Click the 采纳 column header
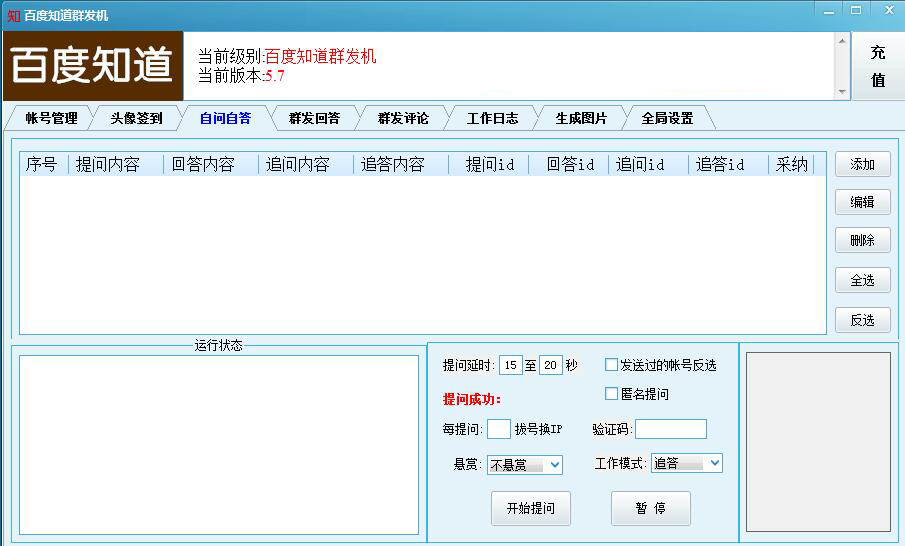This screenshot has width=905, height=546. 791,164
